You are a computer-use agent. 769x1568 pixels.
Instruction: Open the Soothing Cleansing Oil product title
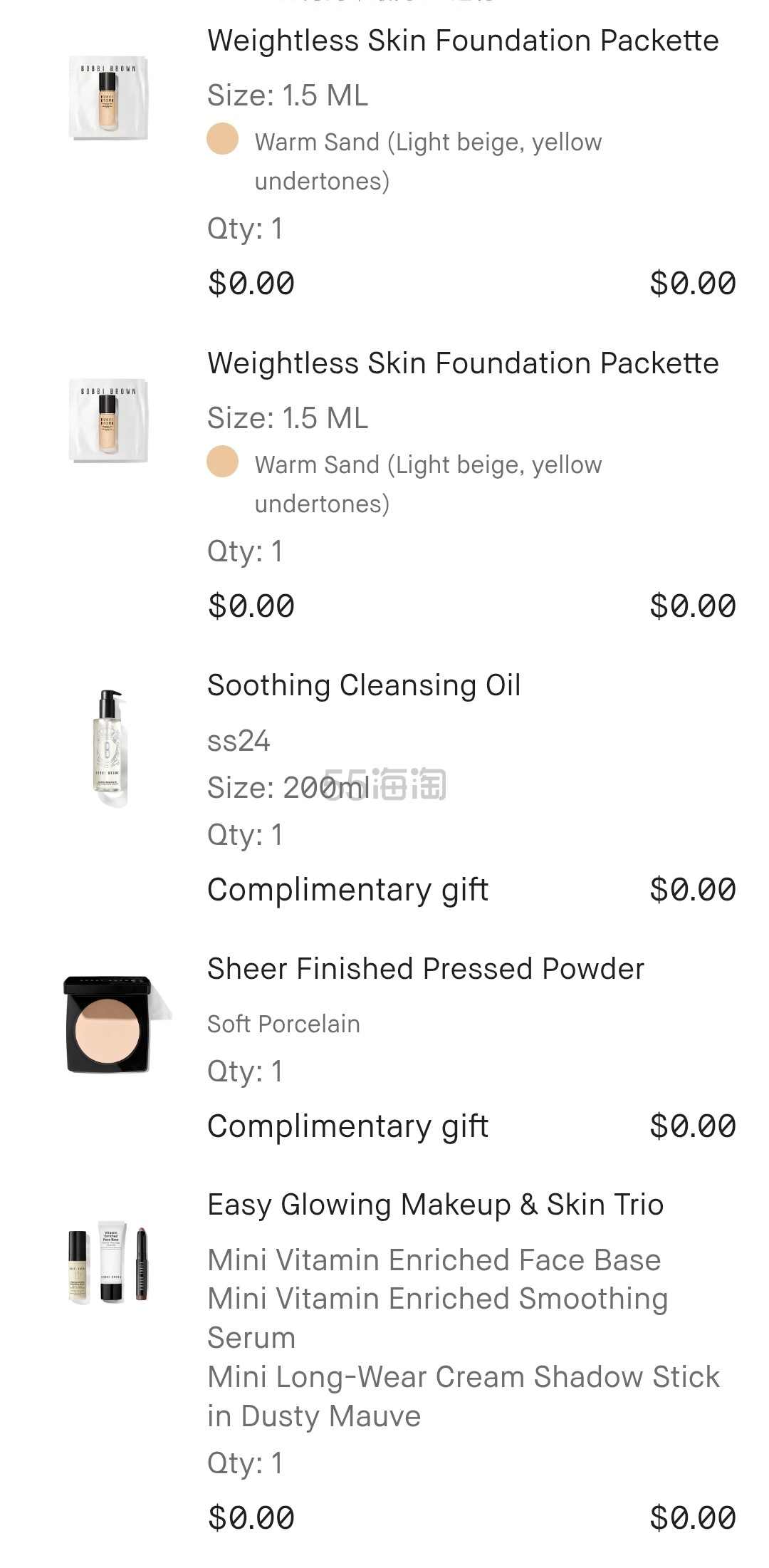pos(364,686)
